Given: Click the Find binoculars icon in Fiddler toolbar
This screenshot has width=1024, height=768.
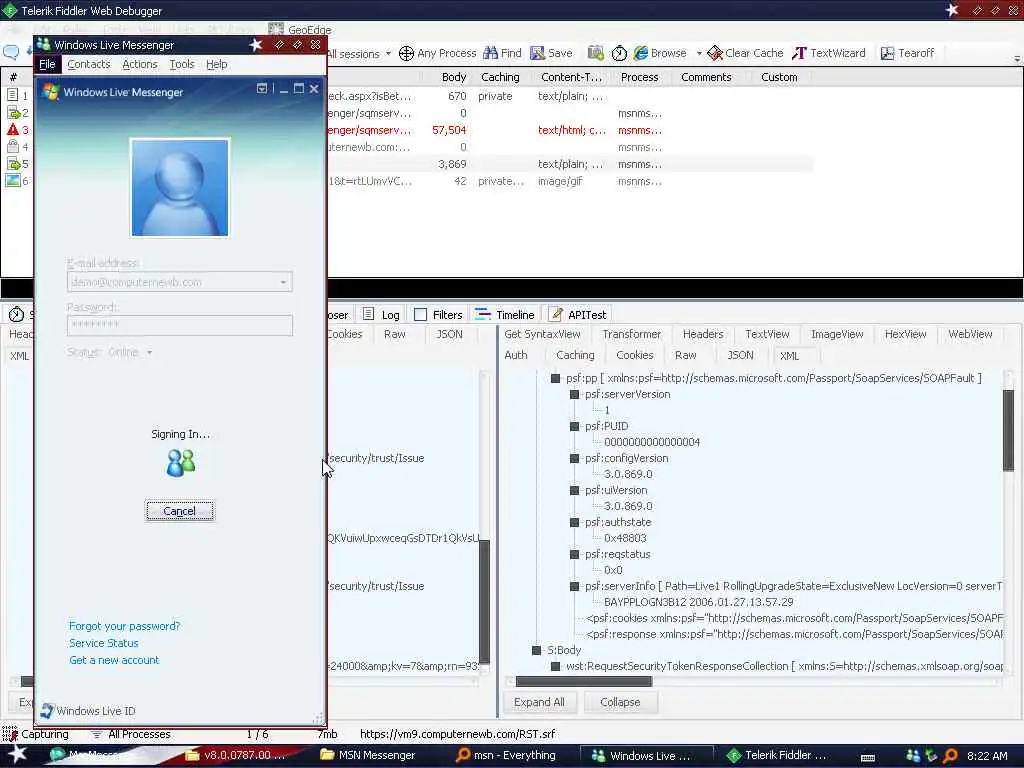Looking at the screenshot, I should tap(490, 53).
